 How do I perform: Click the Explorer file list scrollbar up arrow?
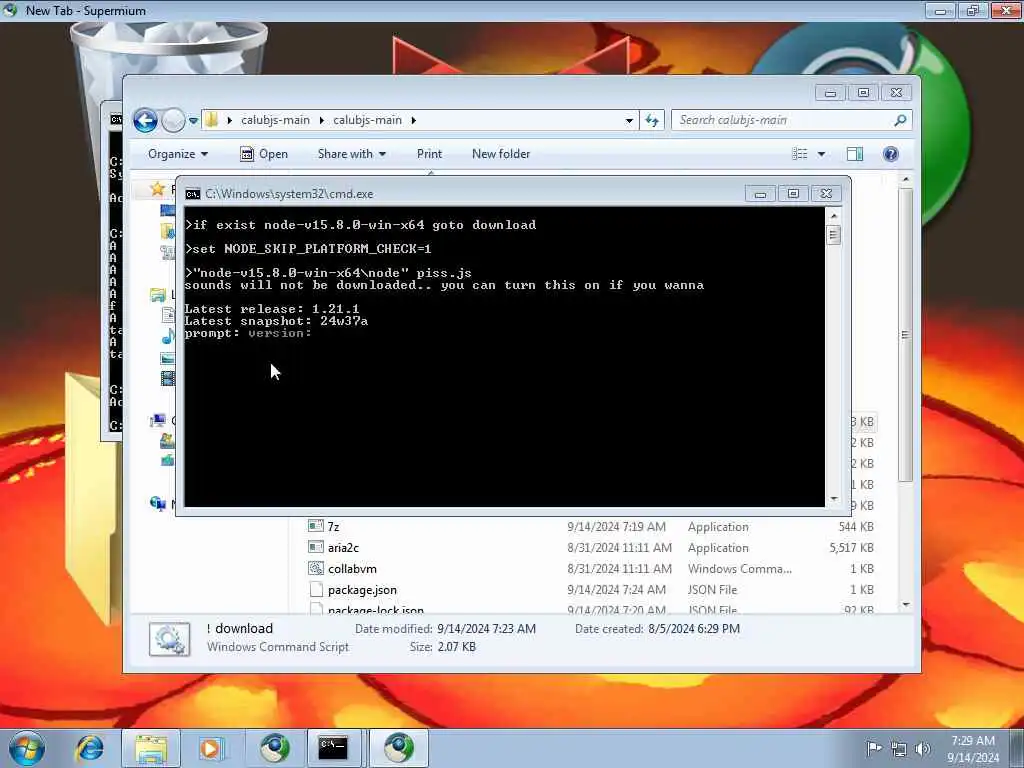pos(906,180)
